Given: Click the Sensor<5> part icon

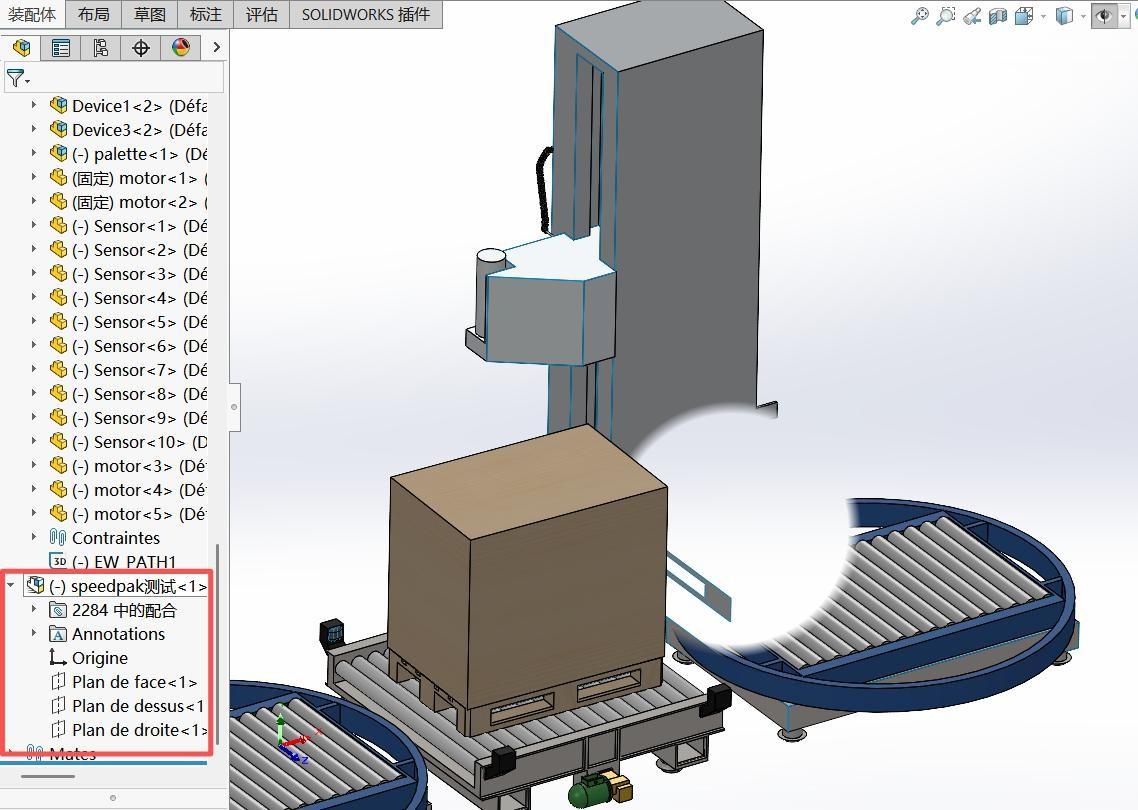Looking at the screenshot, I should pyautogui.click(x=58, y=321).
